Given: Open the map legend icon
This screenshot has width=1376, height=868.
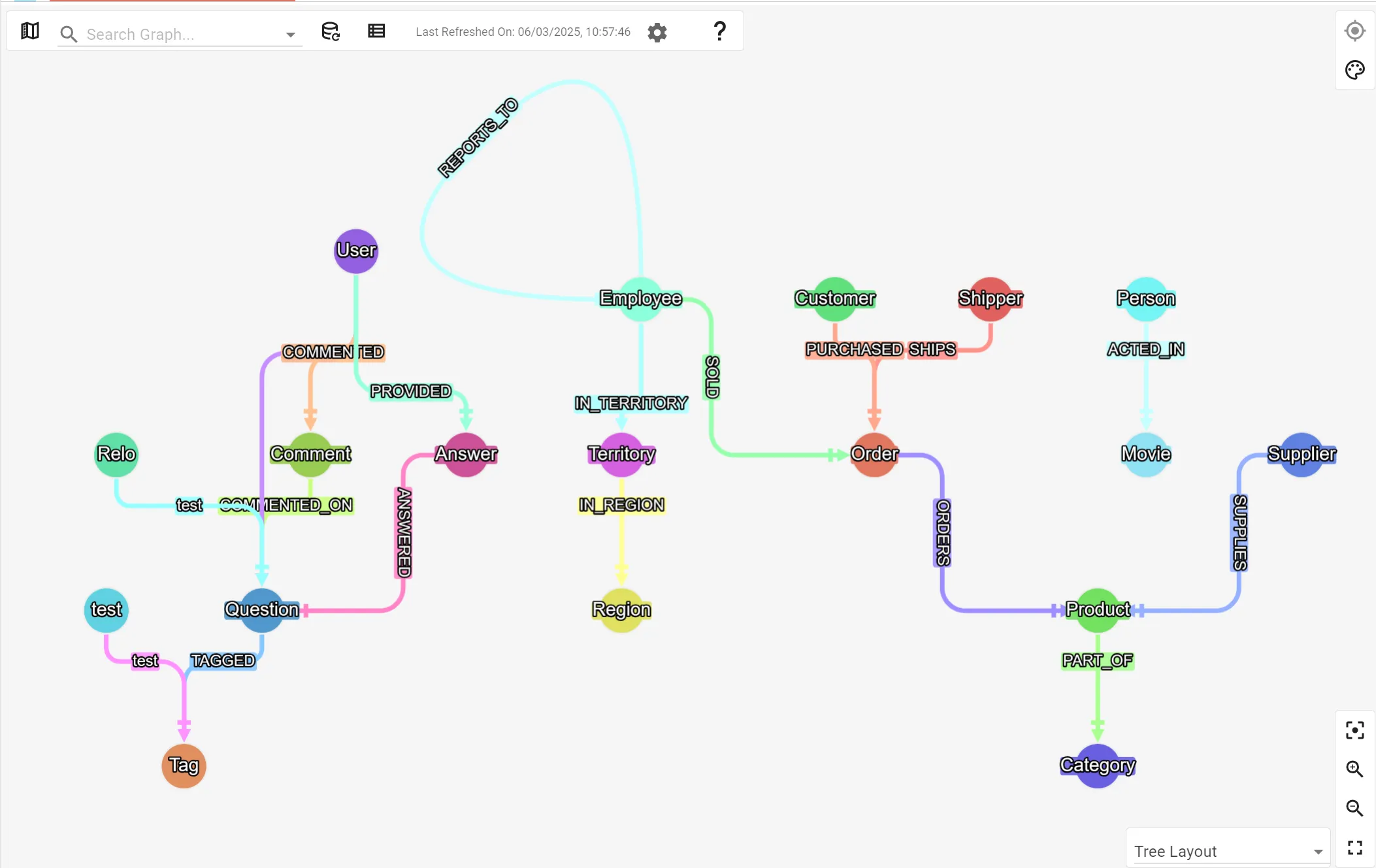Looking at the screenshot, I should pos(30,31).
